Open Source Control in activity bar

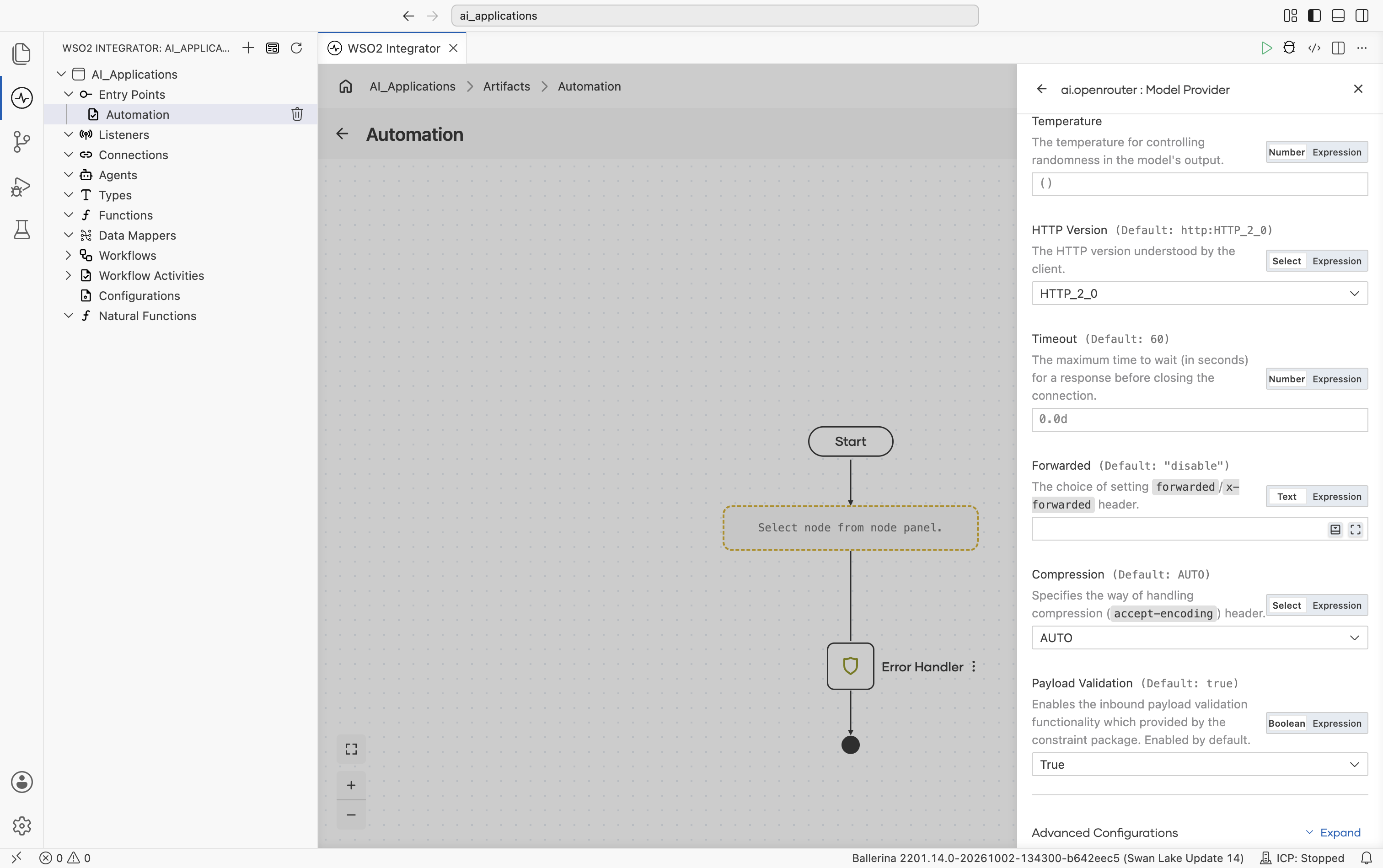click(21, 142)
